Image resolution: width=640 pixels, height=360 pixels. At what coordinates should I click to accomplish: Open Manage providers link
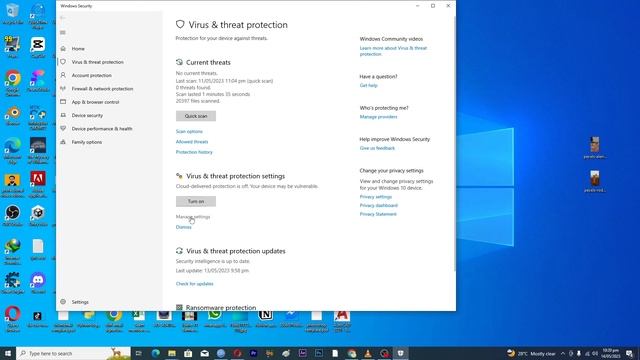(x=378, y=117)
